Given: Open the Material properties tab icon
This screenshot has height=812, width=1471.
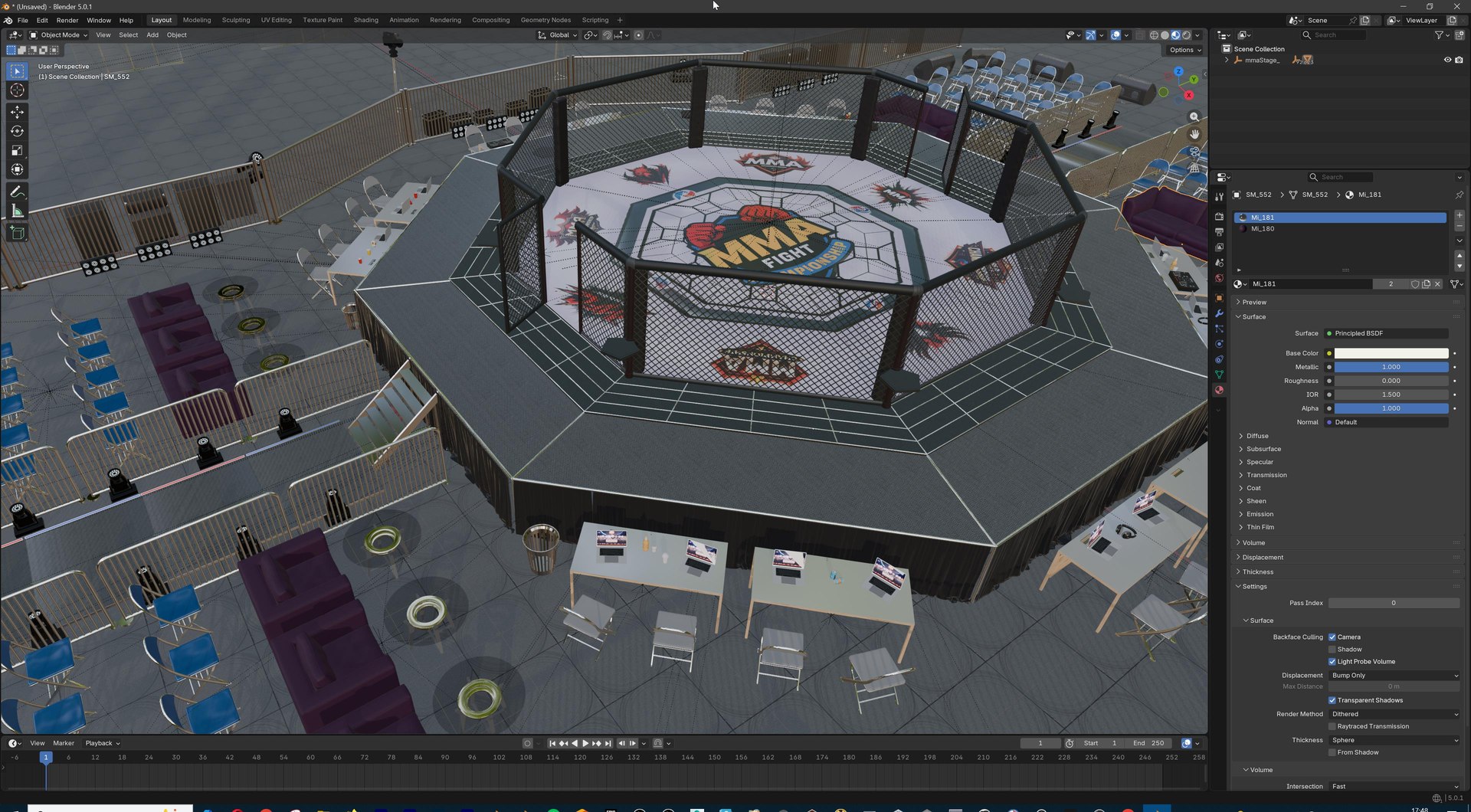Looking at the screenshot, I should click(1219, 390).
